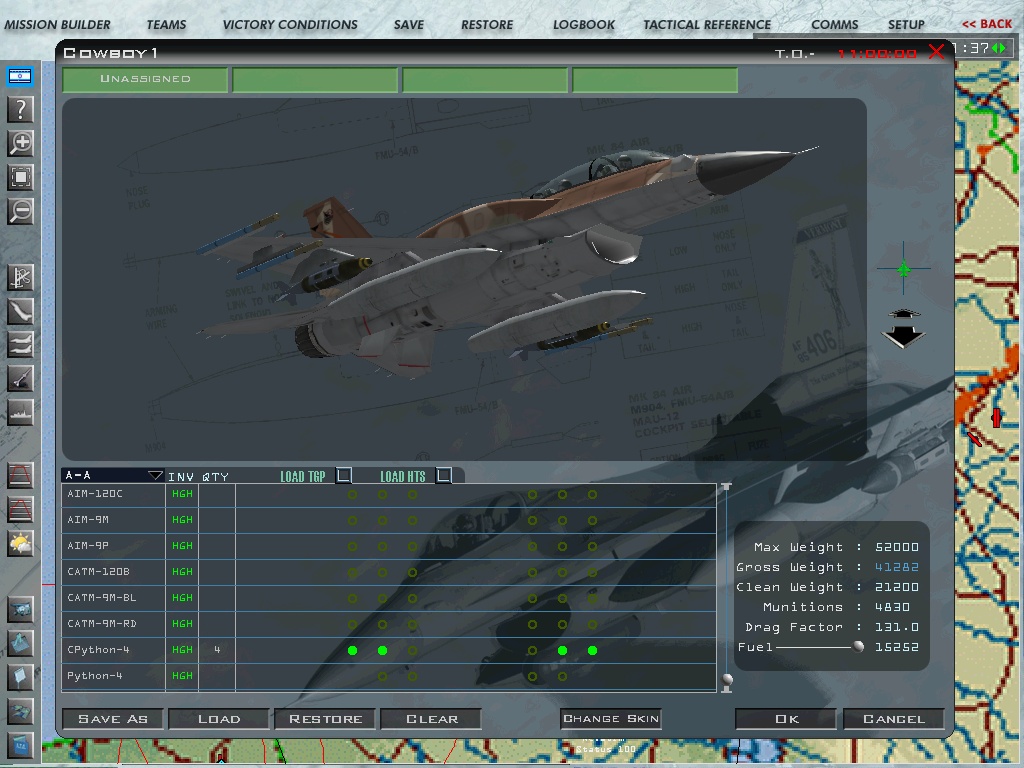This screenshot has width=1024, height=768.
Task: Select the Unassigned pilot tab
Action: coord(145,80)
